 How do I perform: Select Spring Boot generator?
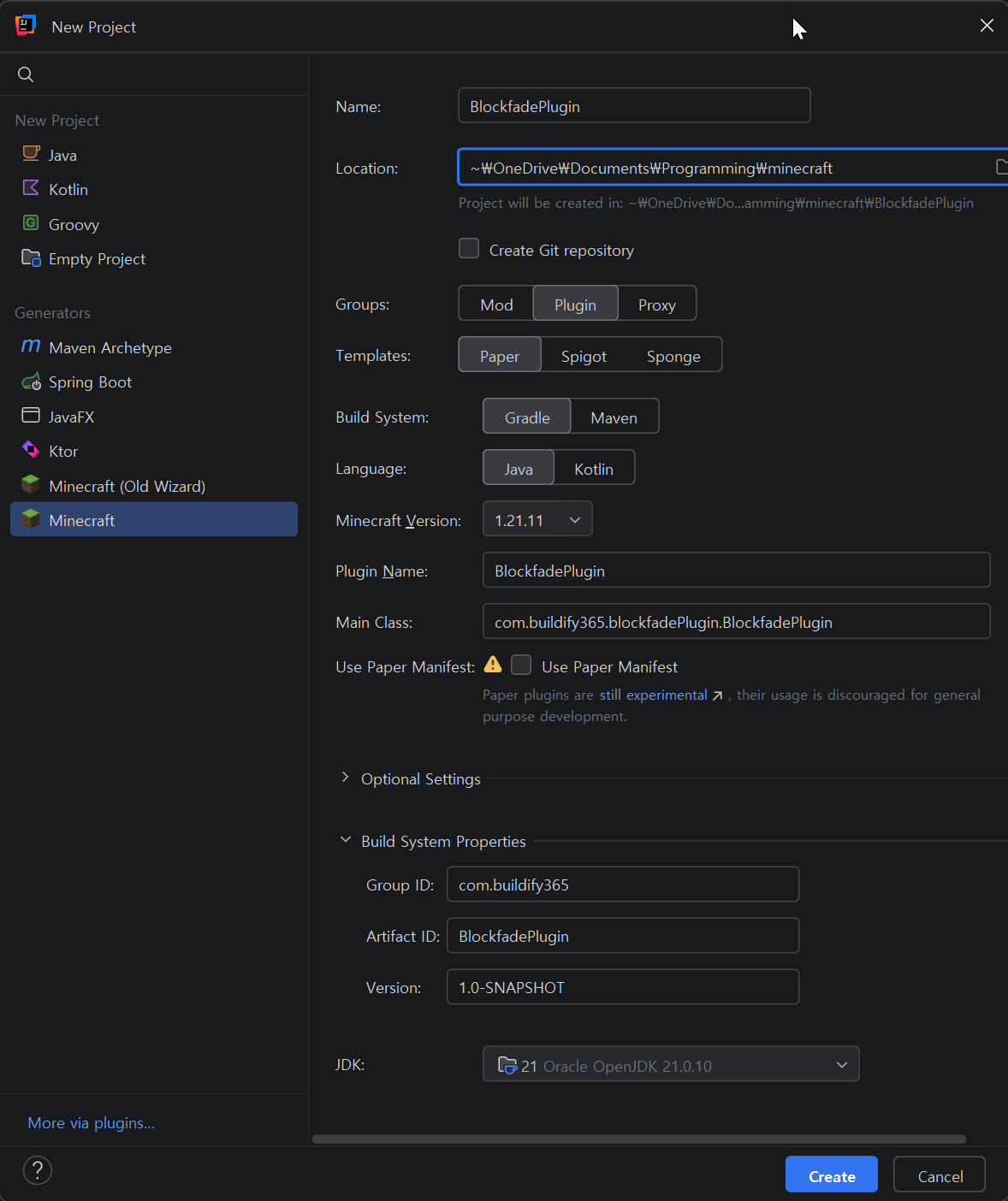click(154, 382)
